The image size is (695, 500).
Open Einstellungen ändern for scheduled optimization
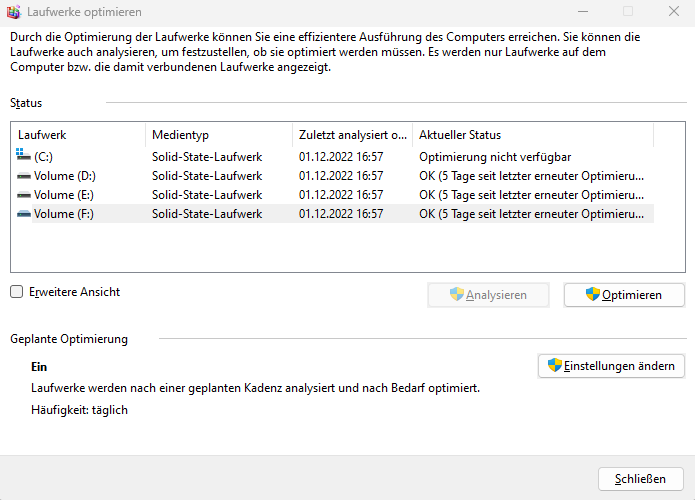tap(611, 366)
